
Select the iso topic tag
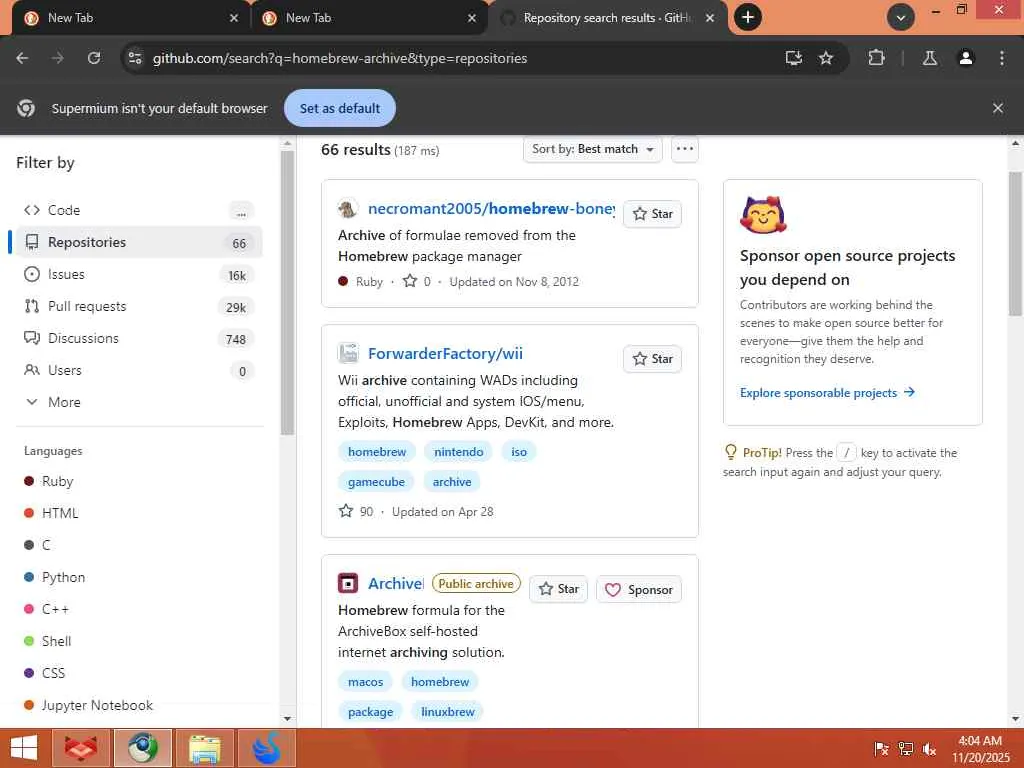click(519, 452)
